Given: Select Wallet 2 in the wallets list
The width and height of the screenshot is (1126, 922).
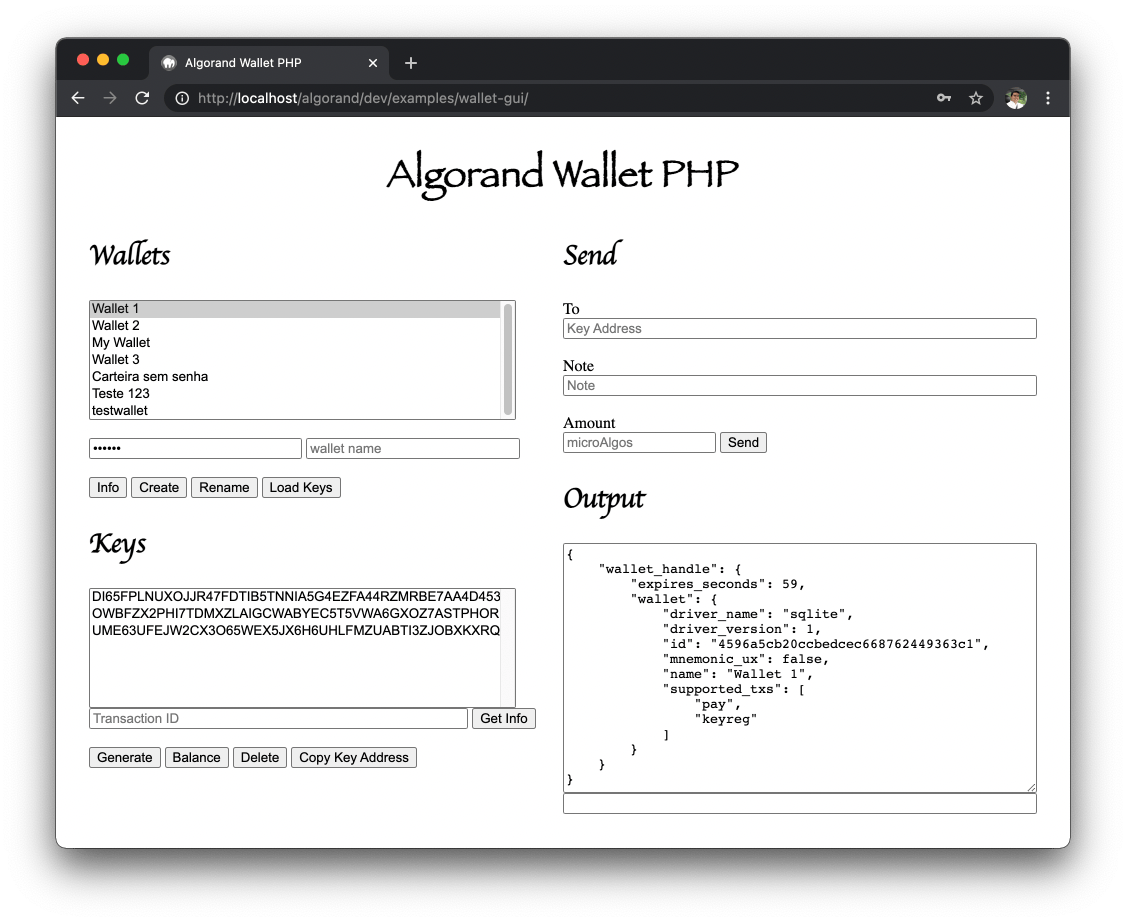Looking at the screenshot, I should [x=116, y=325].
